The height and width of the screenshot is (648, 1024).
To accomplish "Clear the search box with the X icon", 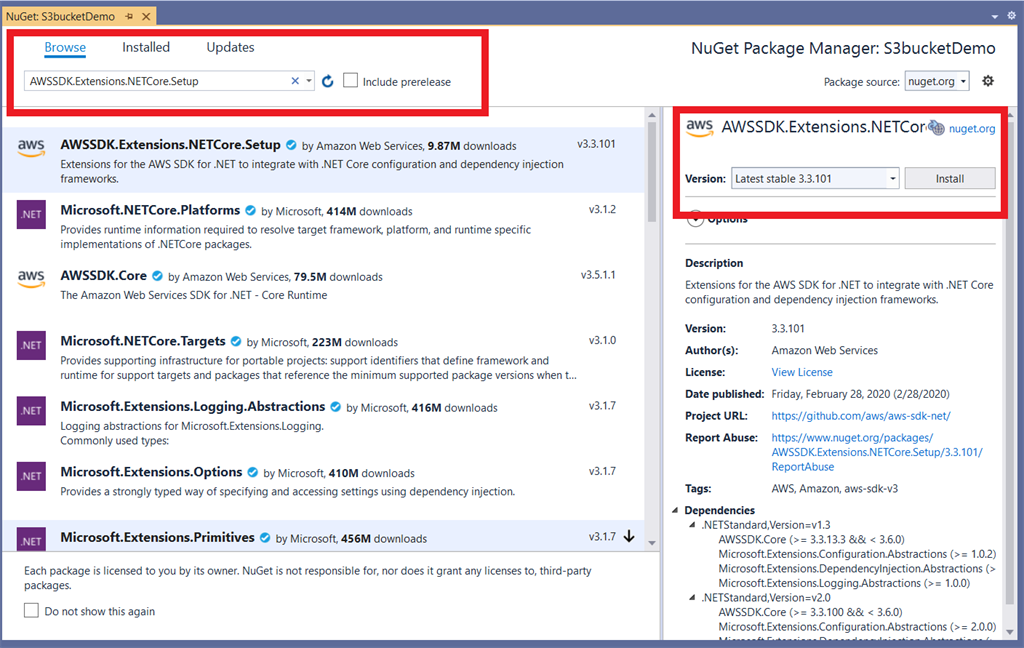I will [x=295, y=81].
